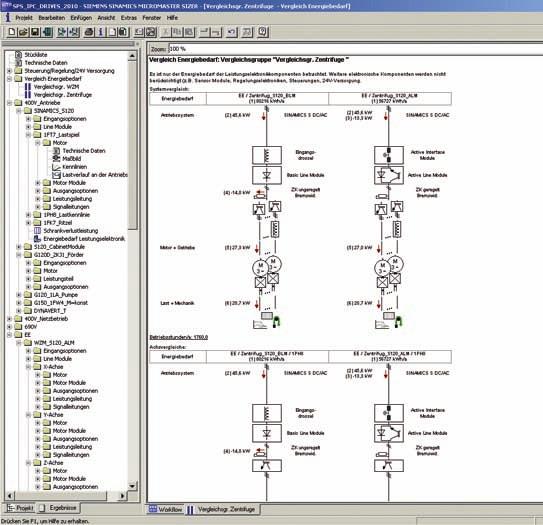Switch to the Workflow tab
The width and height of the screenshot is (543, 525).
click(166, 509)
